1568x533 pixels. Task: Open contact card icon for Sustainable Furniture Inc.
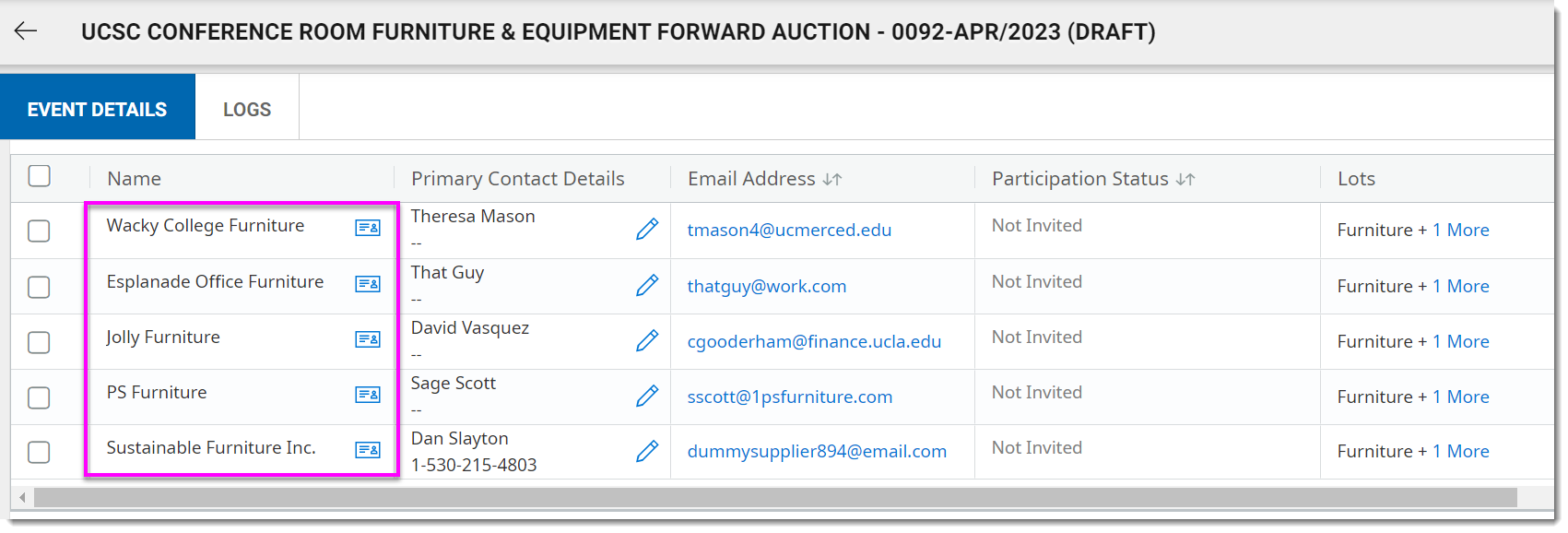click(x=368, y=450)
